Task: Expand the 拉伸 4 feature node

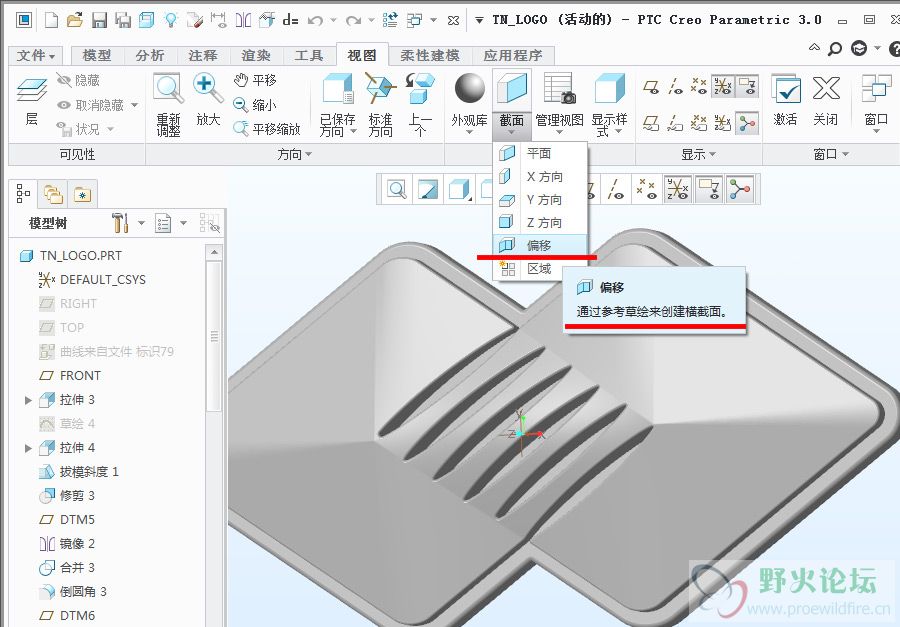Action: click(x=28, y=448)
